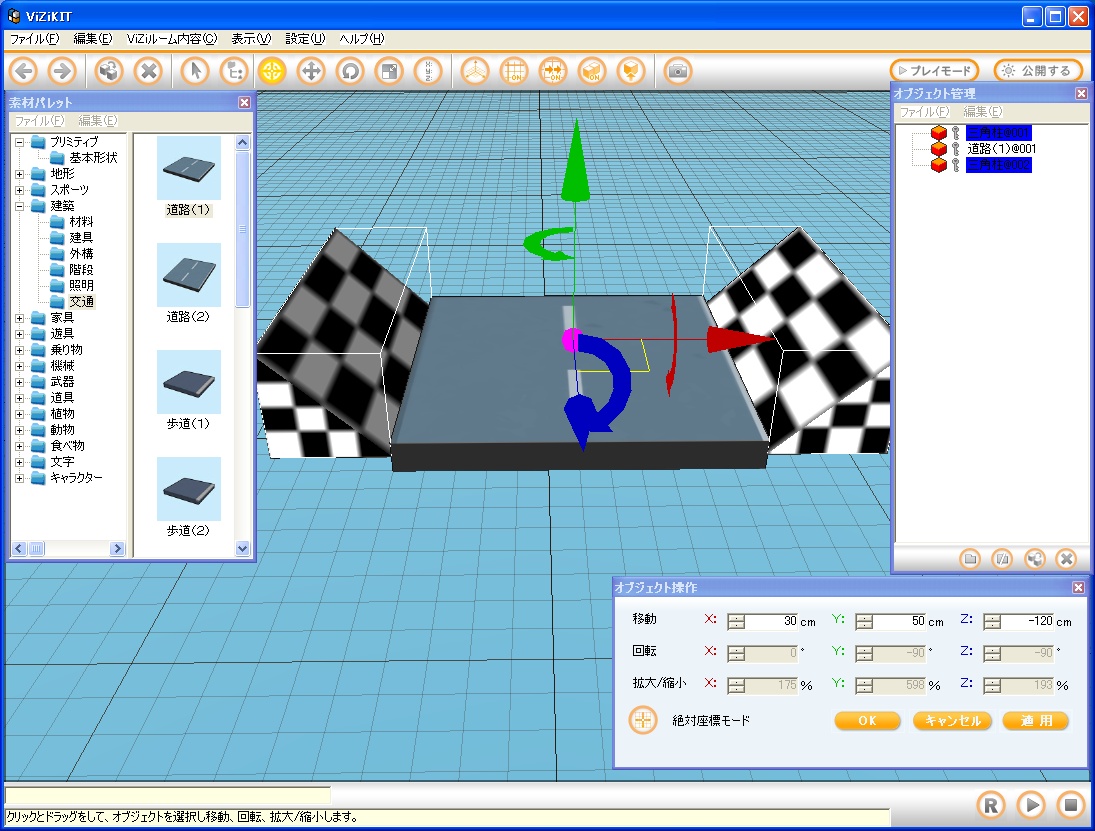This screenshot has height=831, width=1095.
Task: Expand the 地形 folder in material palette
Action: click(20, 174)
